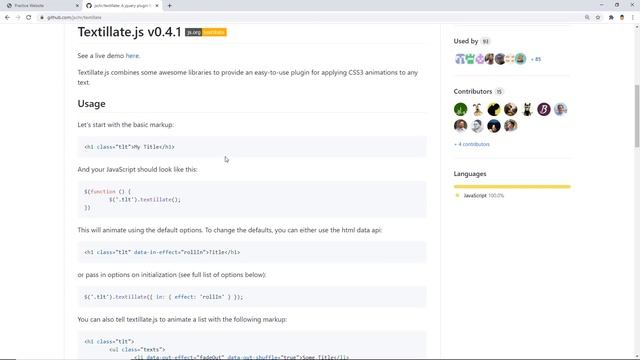Open the black cat contributor avatar

click(x=527, y=109)
